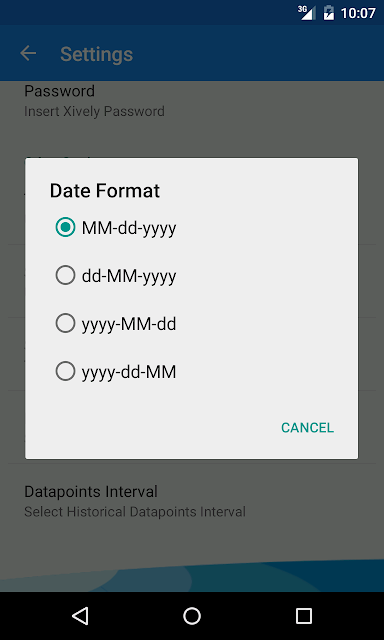
Task: Tap the 'yyyy-MM-dd' option label text
Action: point(129,324)
